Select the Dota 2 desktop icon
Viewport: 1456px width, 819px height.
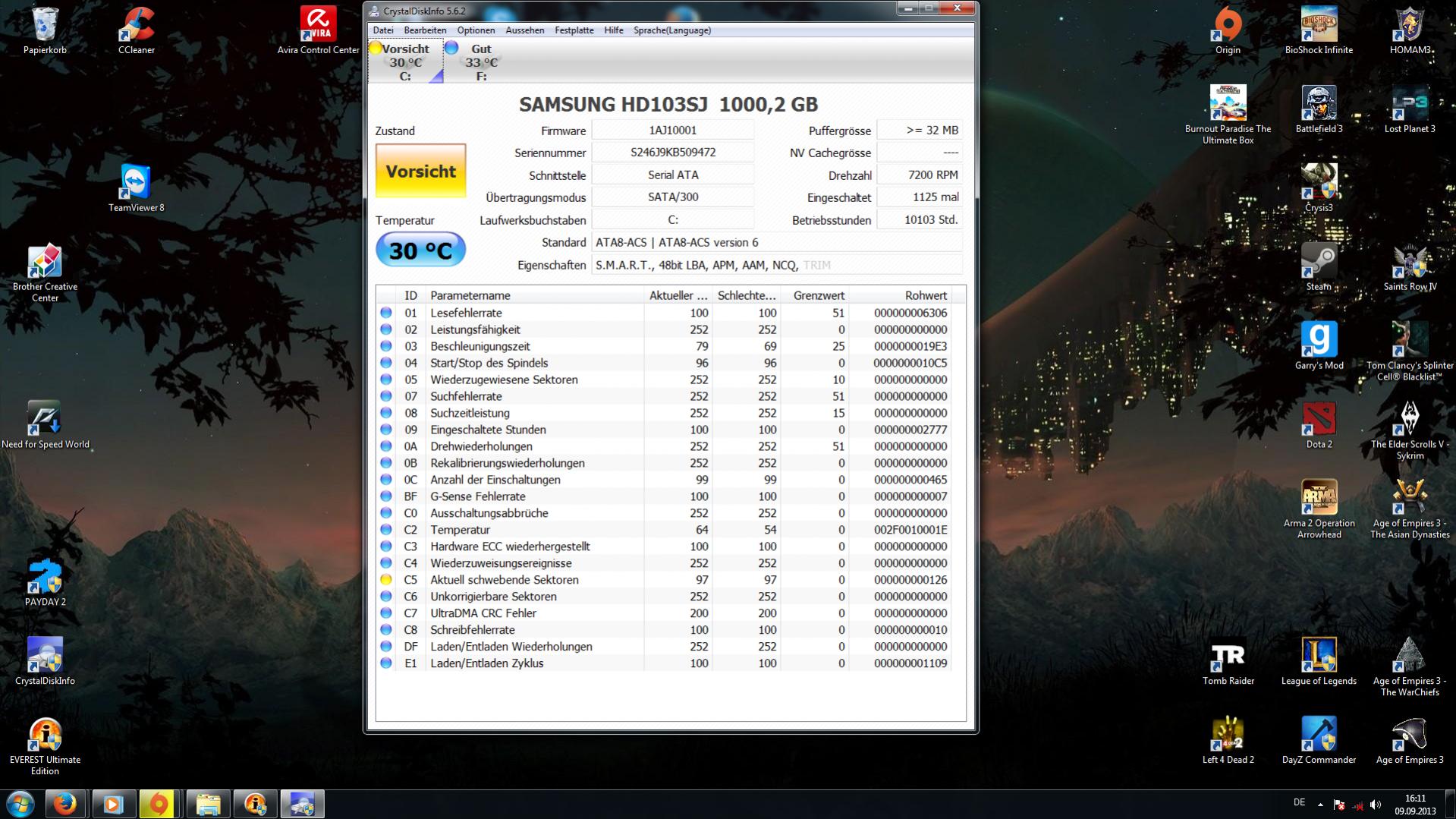1319,424
